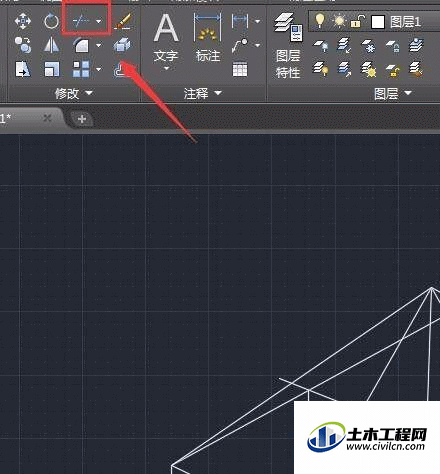The height and width of the screenshot is (474, 440).
Task: Insert a Table using the table icon
Action: pos(240,69)
